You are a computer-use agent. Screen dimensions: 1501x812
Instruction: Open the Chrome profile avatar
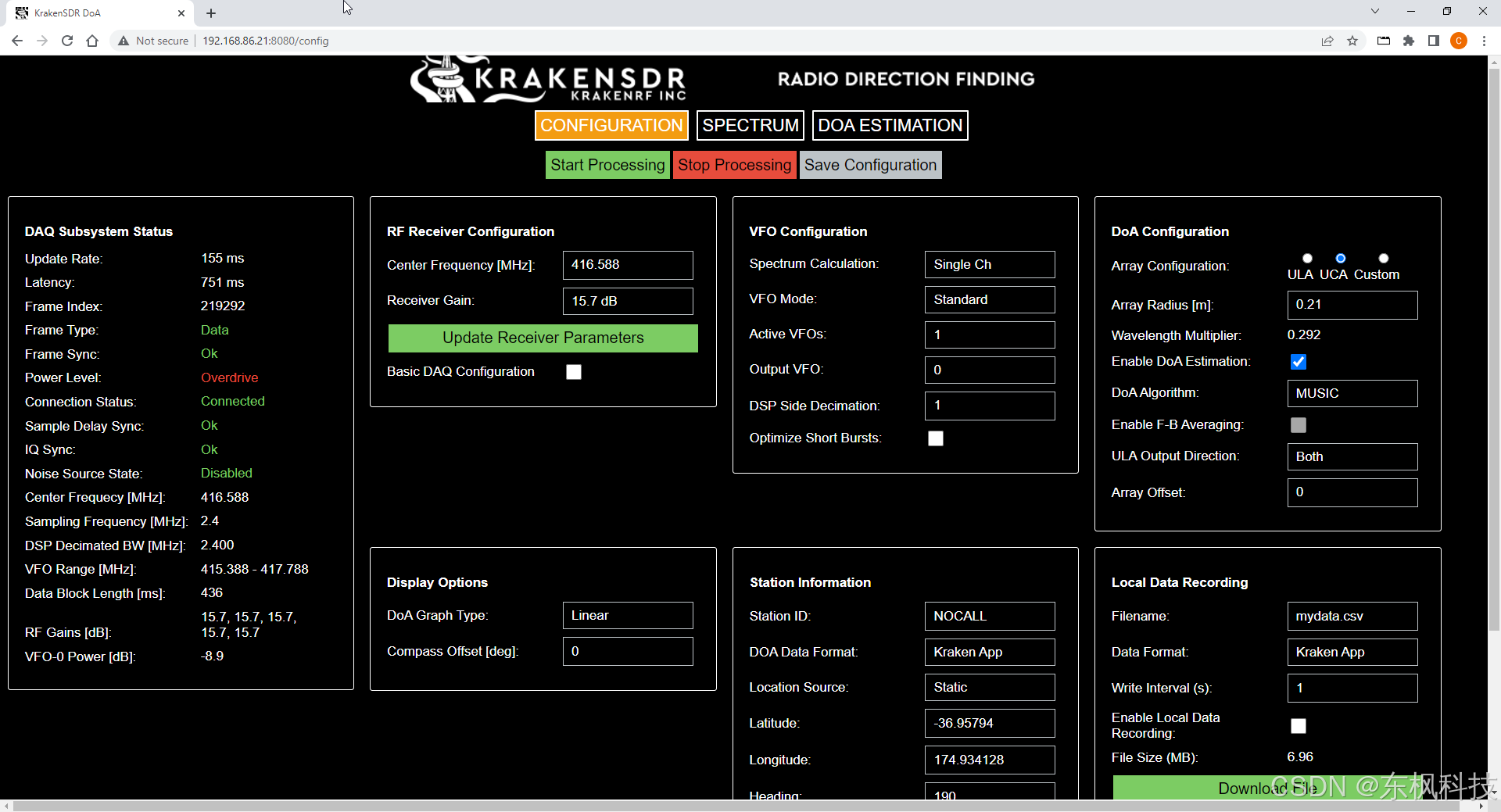[1459, 41]
